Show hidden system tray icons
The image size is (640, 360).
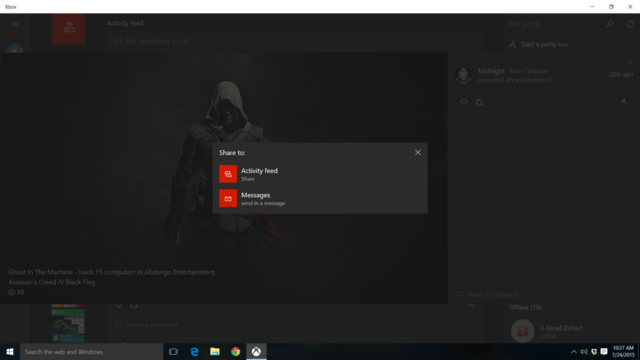click(x=573, y=351)
